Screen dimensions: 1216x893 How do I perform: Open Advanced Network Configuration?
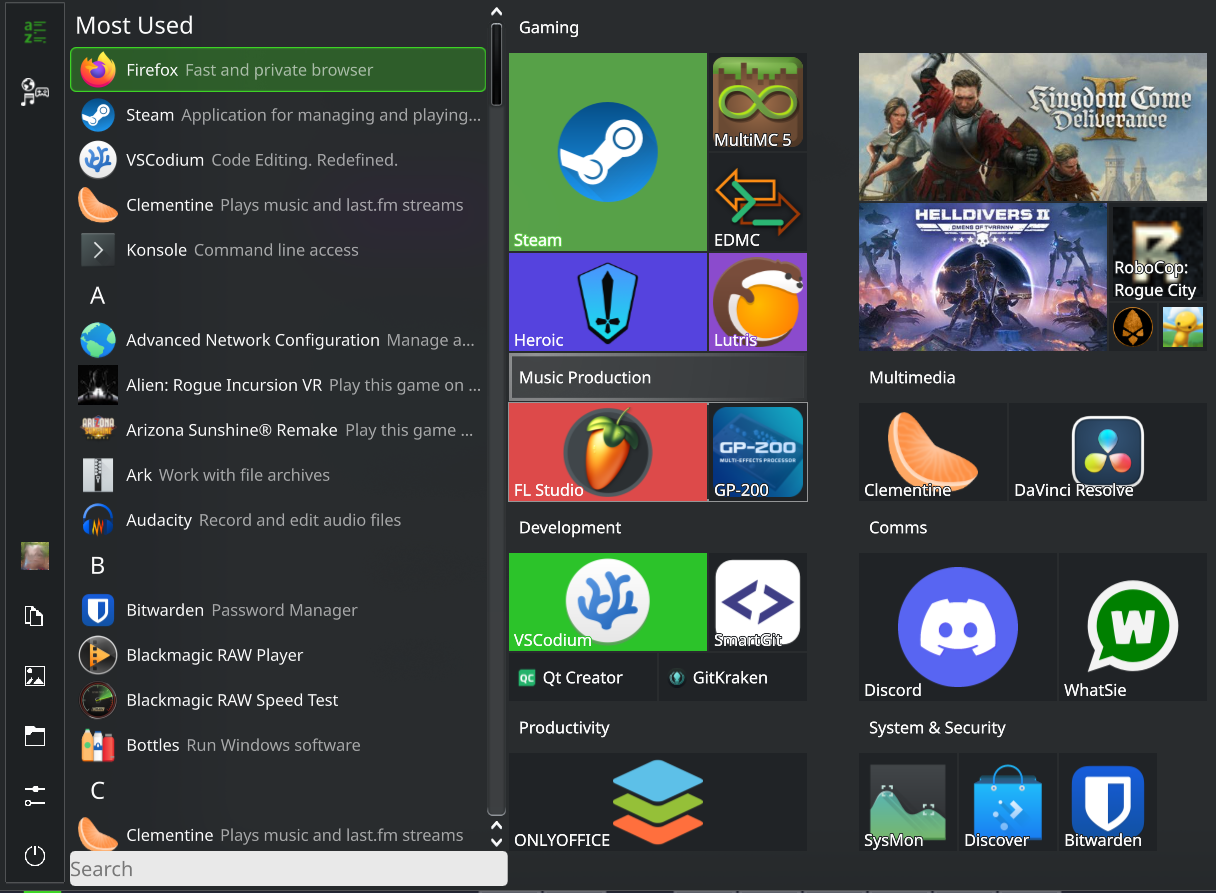pos(278,340)
